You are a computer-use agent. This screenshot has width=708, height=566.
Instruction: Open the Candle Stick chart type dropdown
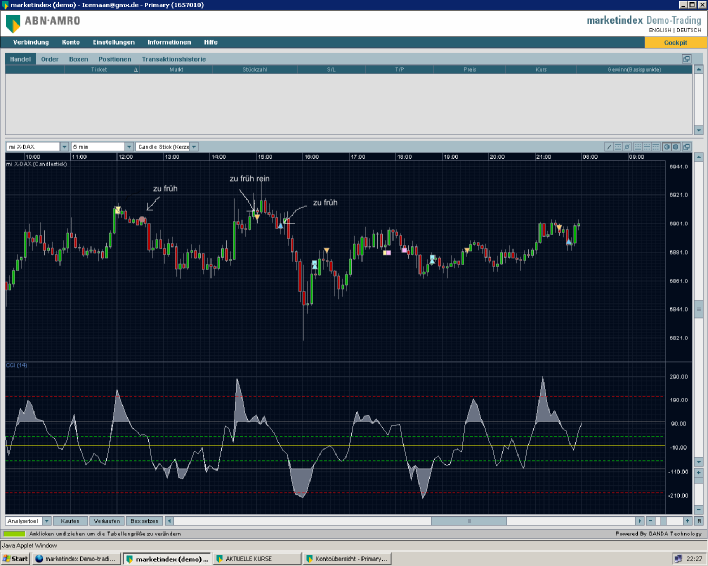click(194, 146)
